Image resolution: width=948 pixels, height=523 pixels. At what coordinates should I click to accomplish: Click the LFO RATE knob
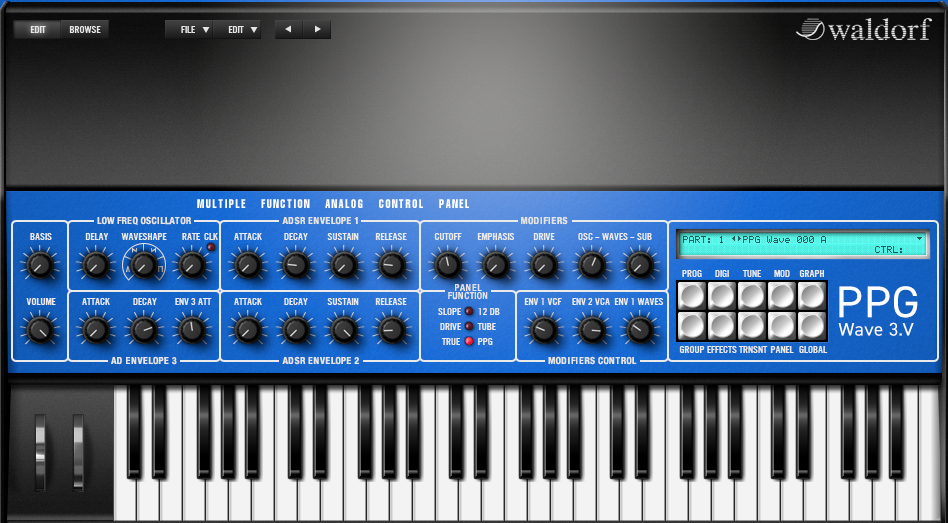(192, 265)
